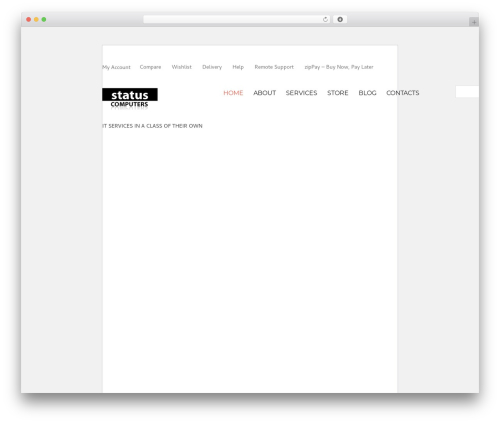Open the Remote Support link
500x423 pixels.
tap(274, 67)
